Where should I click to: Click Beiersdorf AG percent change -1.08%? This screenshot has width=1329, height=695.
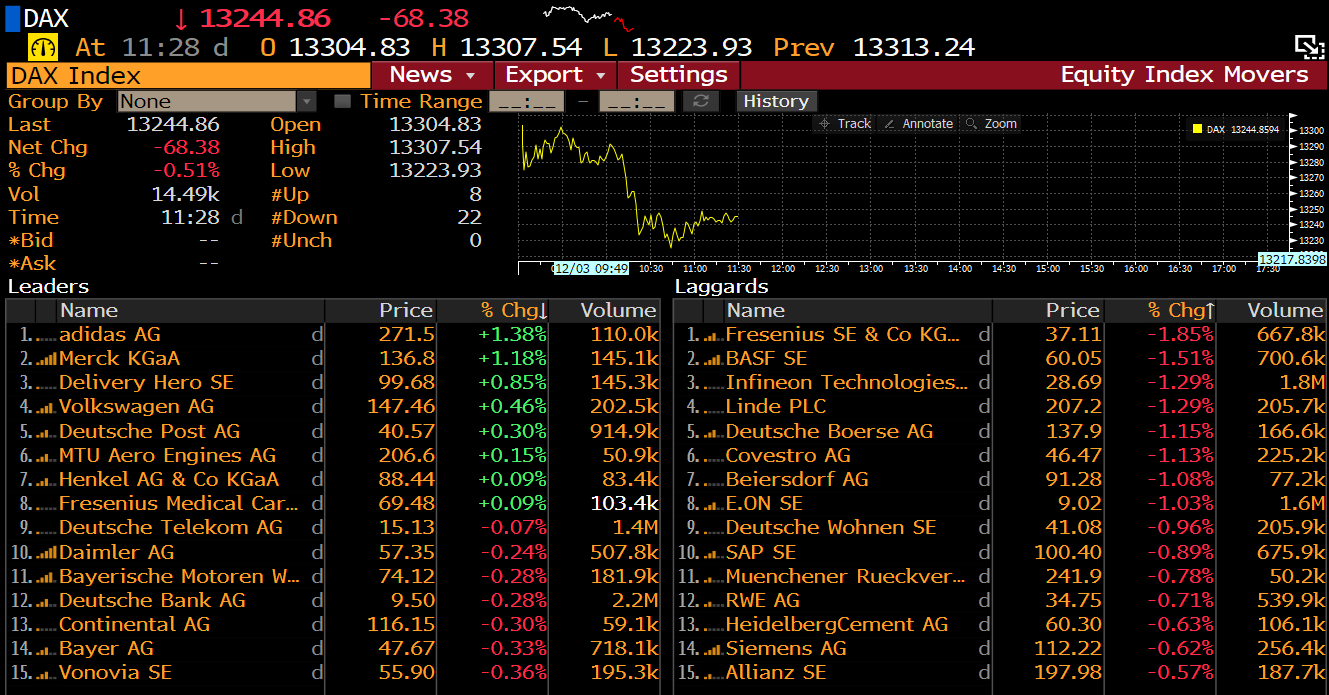[x=1180, y=479]
